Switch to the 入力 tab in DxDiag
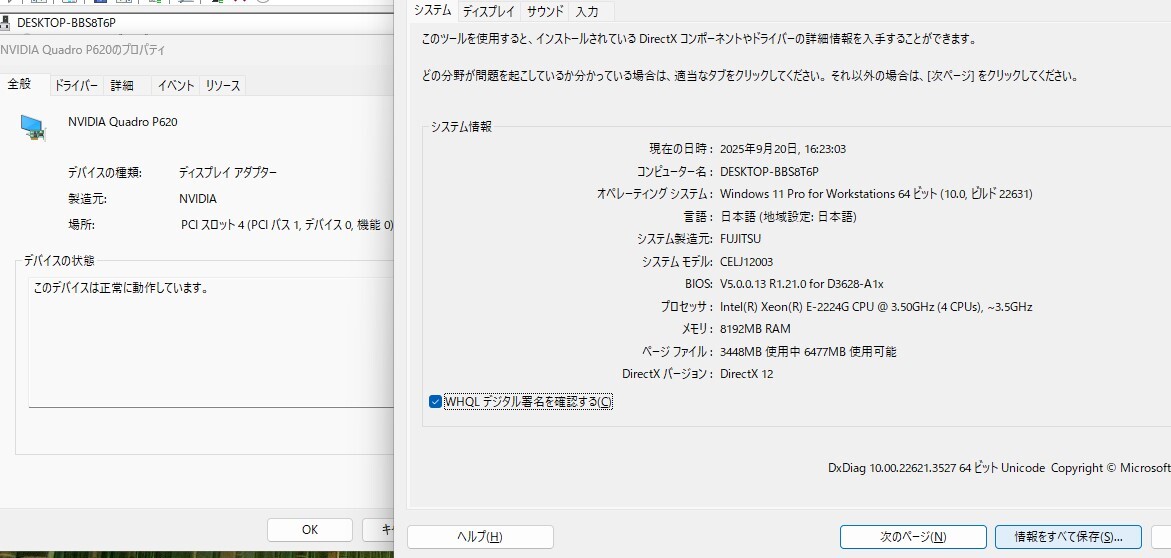Screen dimensions: 1171x558 click(587, 11)
